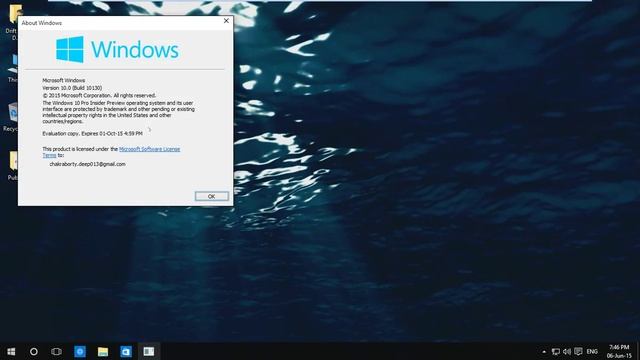This screenshot has height=360, width=640.
Task: Launch the blue globe browser on taskbar
Action: (x=80, y=351)
